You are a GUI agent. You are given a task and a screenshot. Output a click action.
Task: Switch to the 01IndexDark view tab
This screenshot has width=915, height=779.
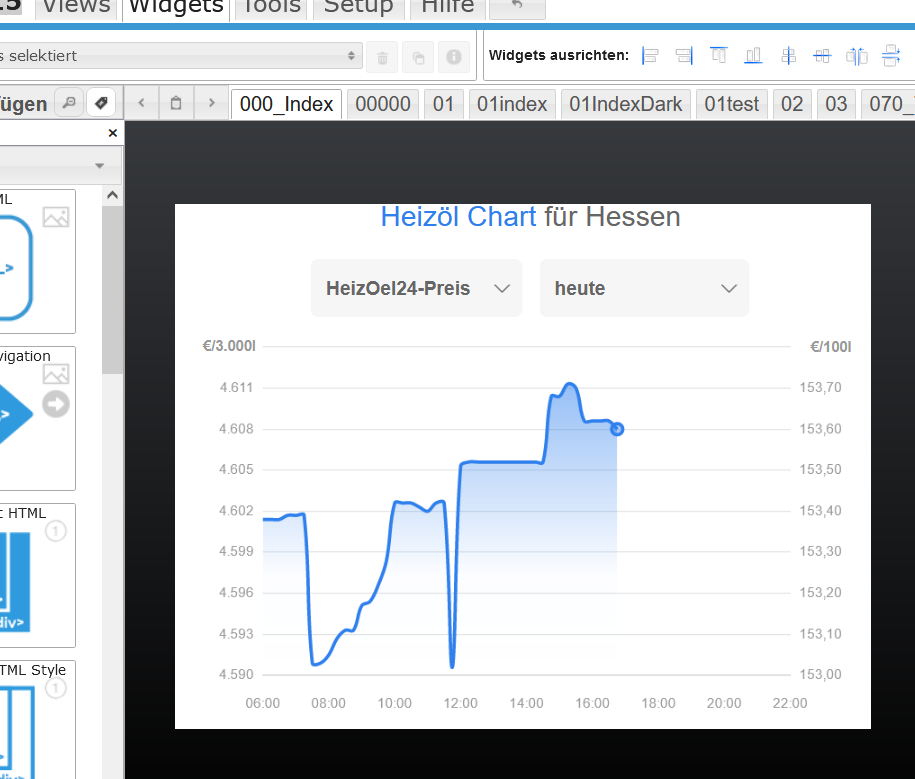coord(626,104)
